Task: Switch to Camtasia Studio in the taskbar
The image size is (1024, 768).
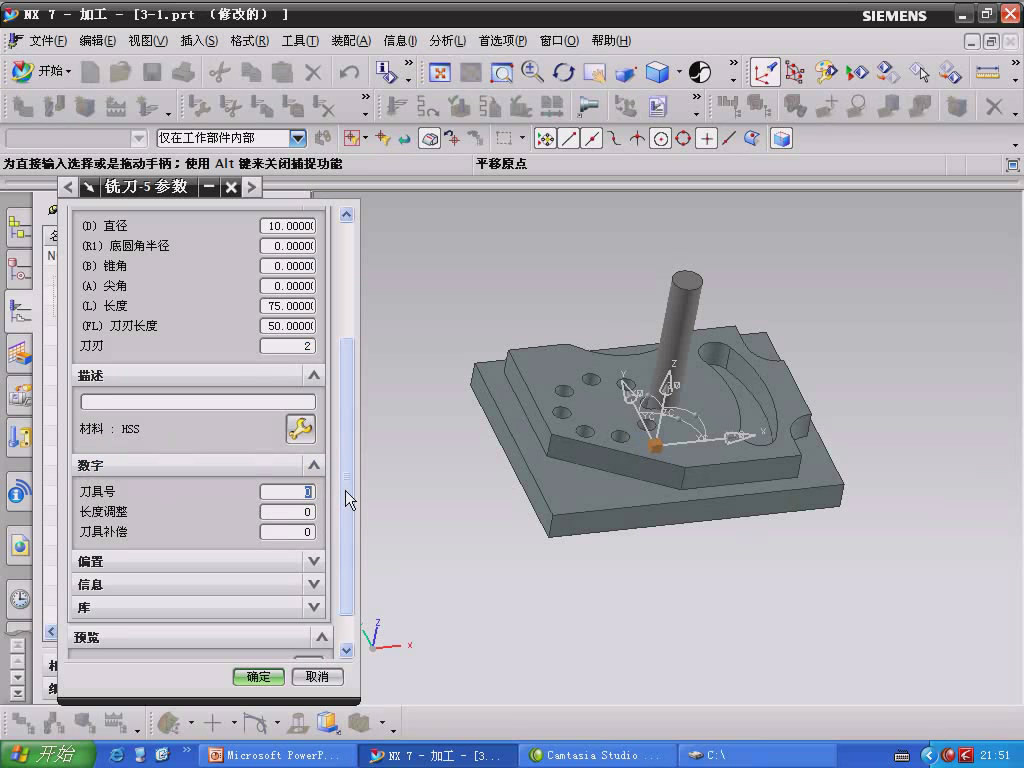Action: coord(598,755)
